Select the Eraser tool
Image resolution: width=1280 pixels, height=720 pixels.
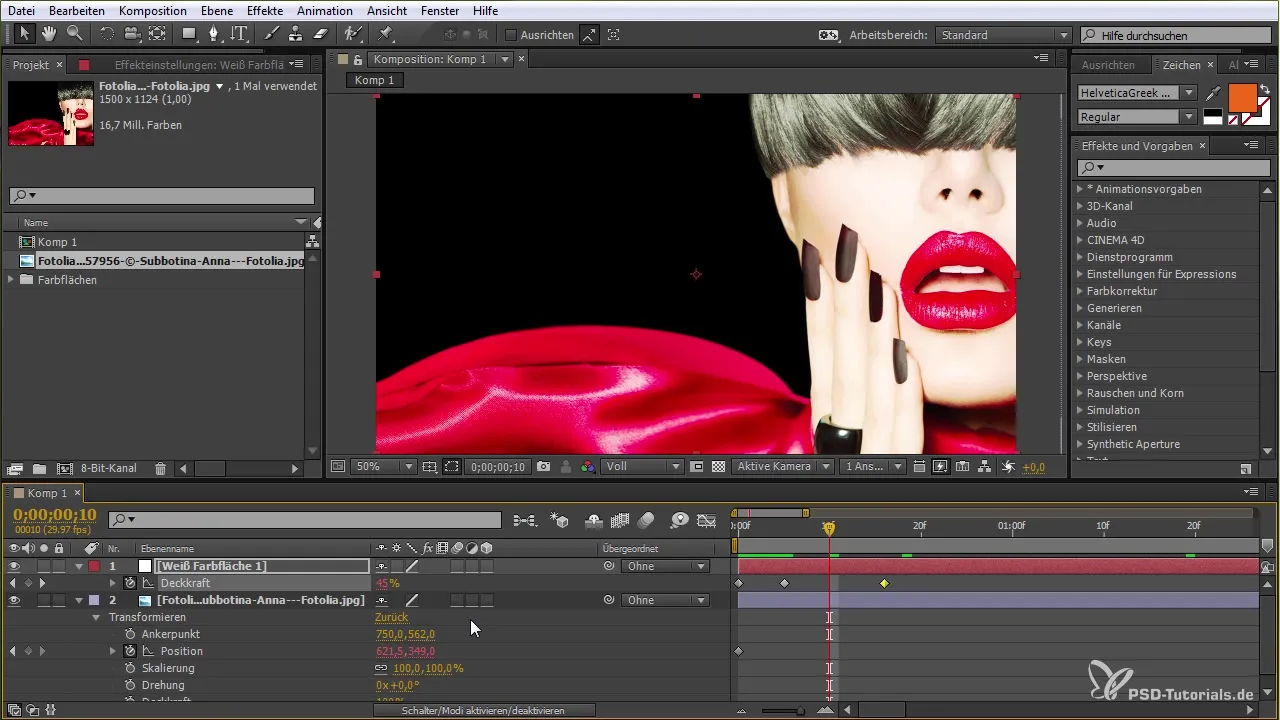point(321,34)
